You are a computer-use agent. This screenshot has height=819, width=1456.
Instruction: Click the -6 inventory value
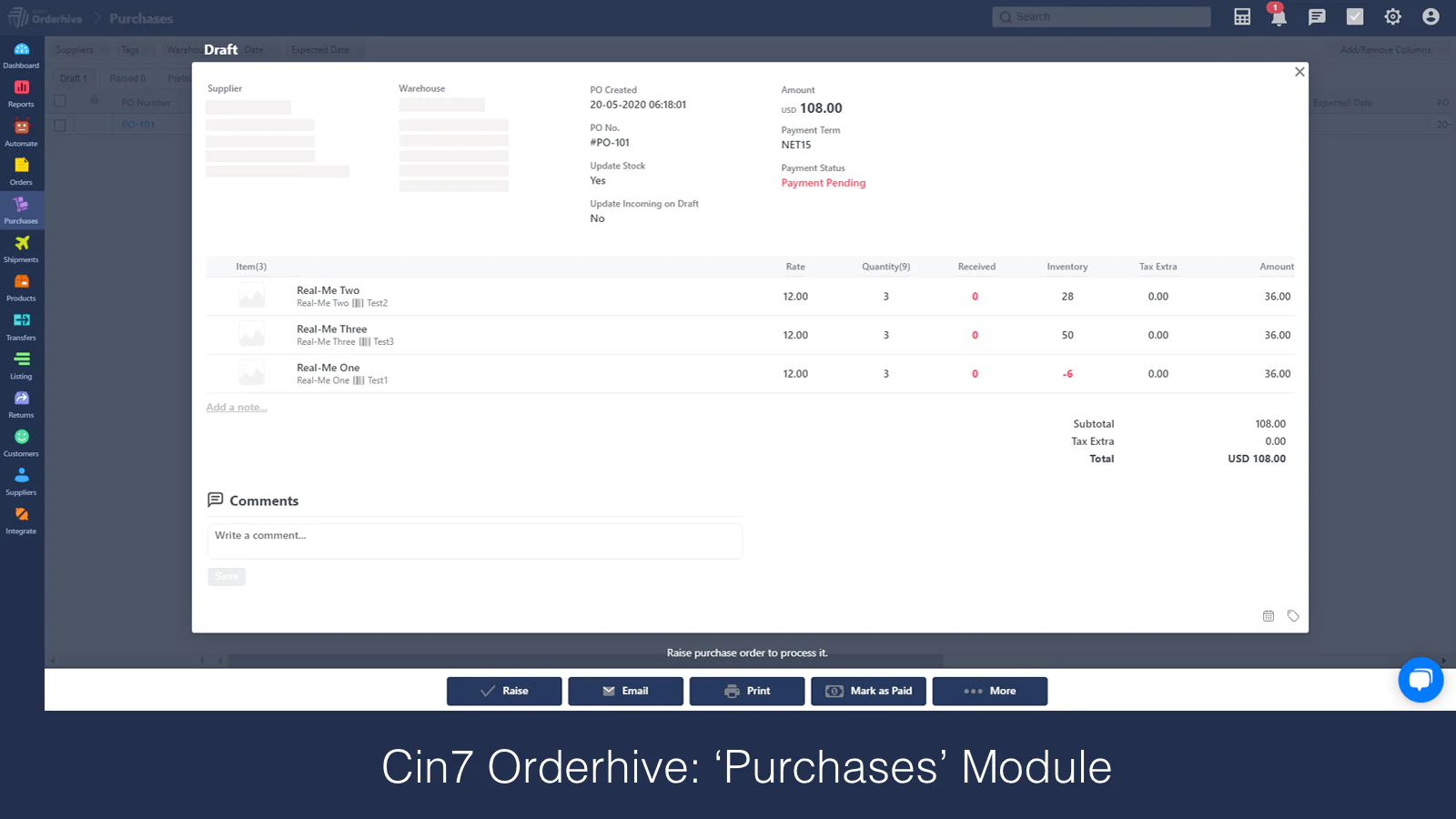click(x=1067, y=374)
